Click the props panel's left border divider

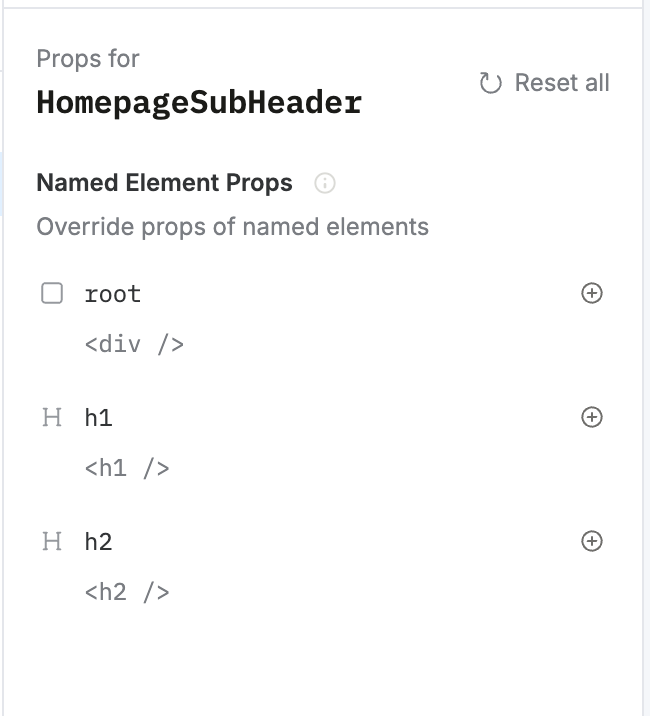[x=3, y=400]
